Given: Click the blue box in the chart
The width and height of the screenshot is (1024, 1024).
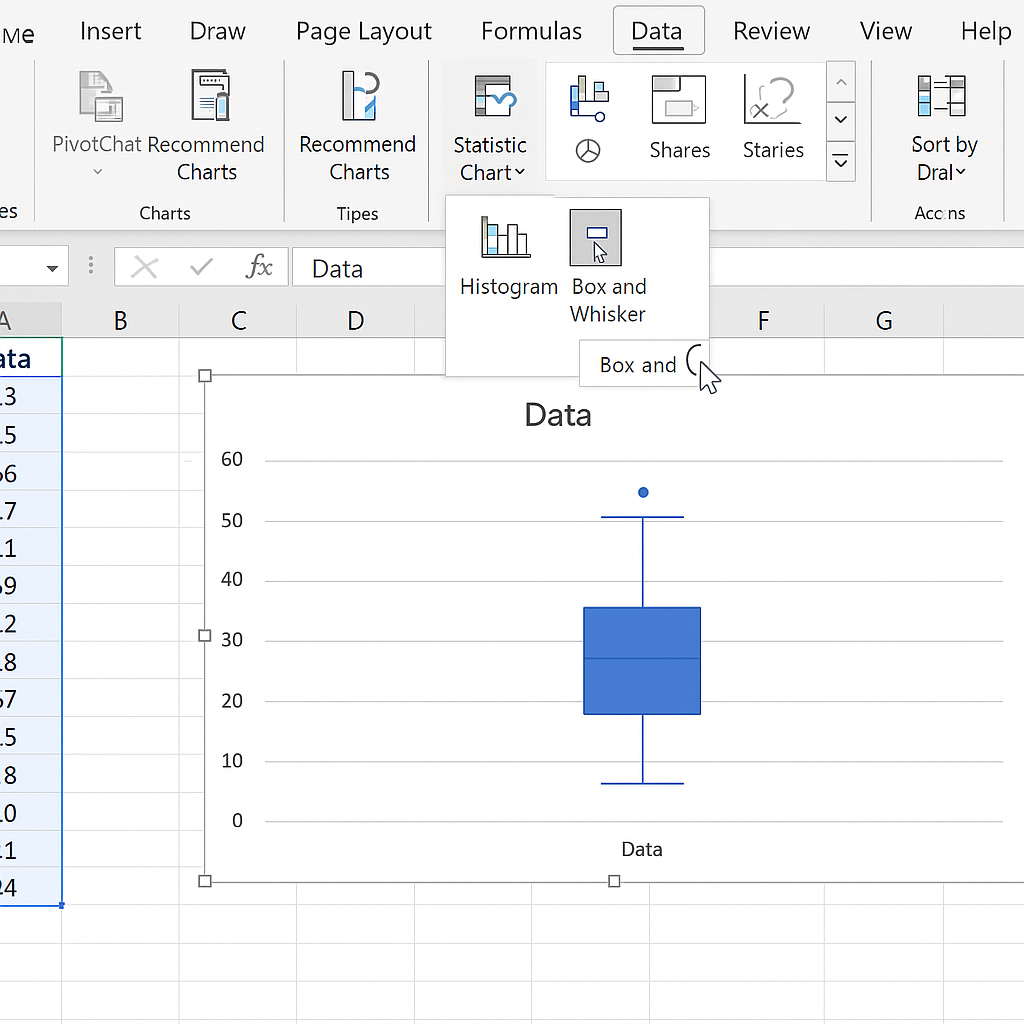Looking at the screenshot, I should pyautogui.click(x=642, y=661).
